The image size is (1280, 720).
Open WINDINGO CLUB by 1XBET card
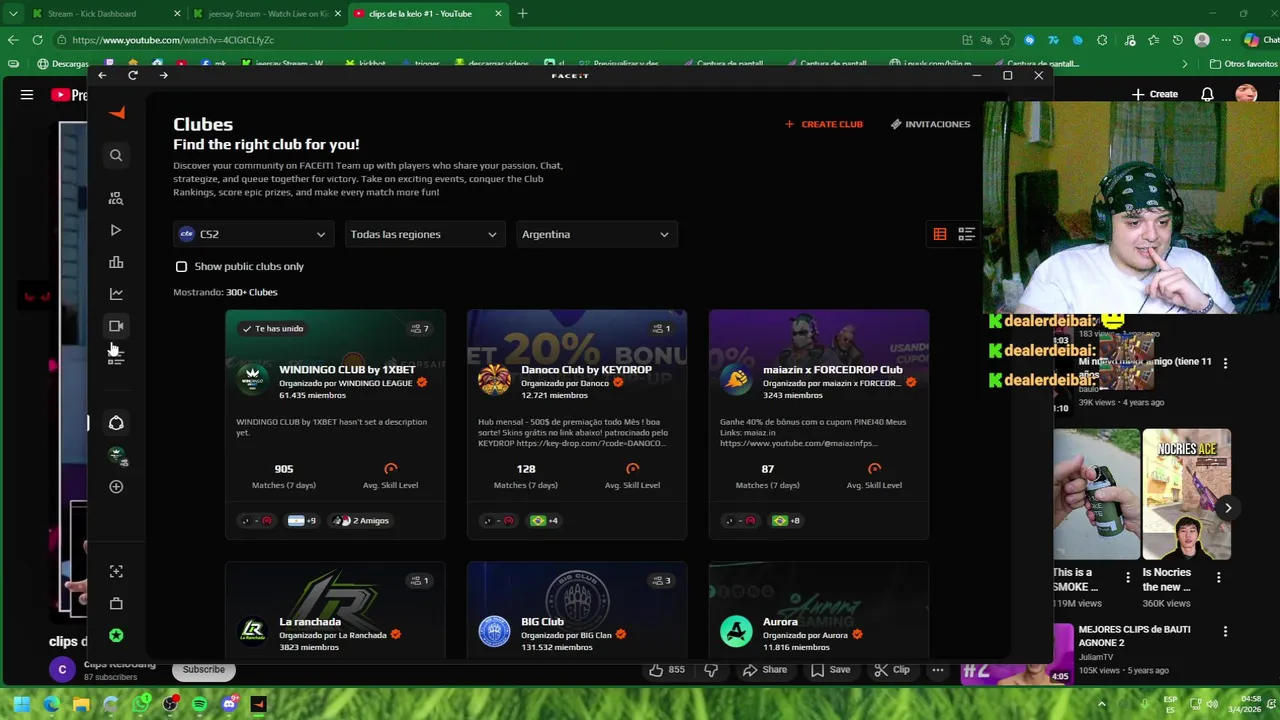(335, 424)
